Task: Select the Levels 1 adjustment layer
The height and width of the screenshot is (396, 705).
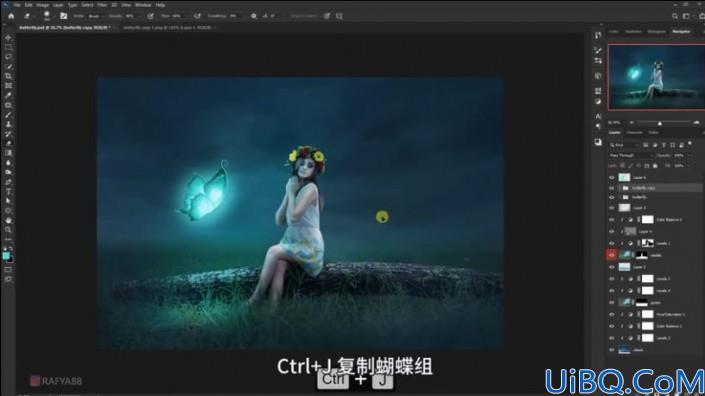Action: pos(656,243)
